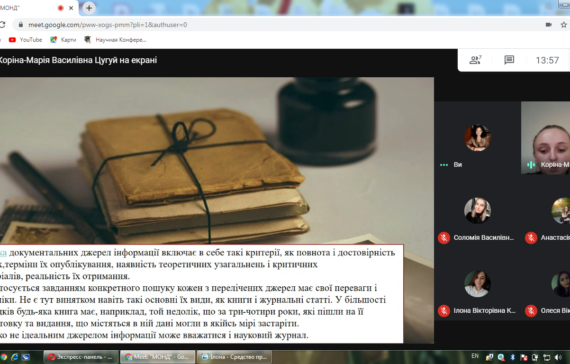Open the participants list icon
This screenshot has width=570, height=364.
click(x=475, y=60)
